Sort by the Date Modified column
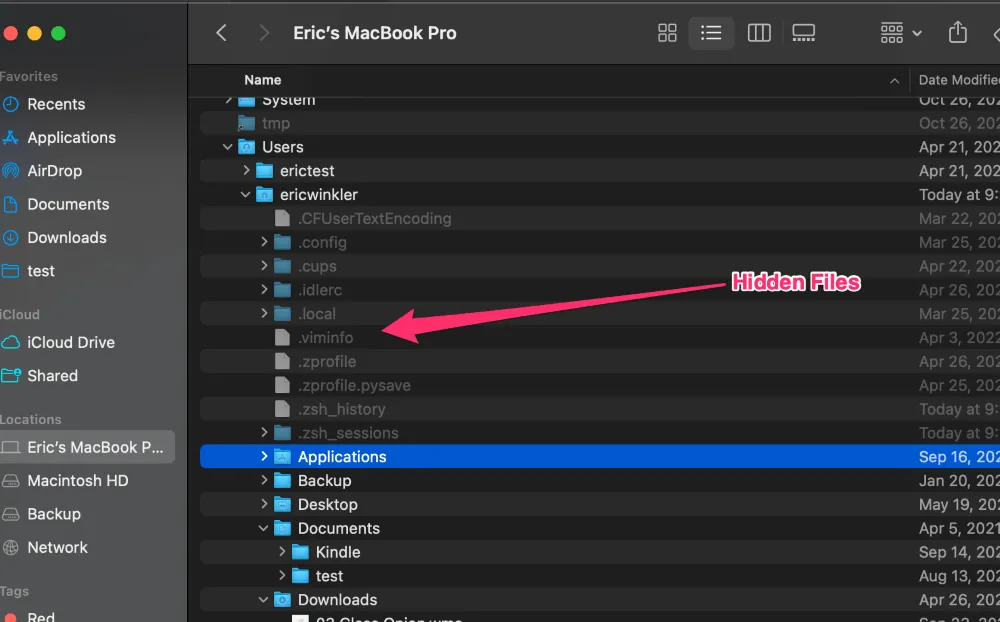 [957, 80]
